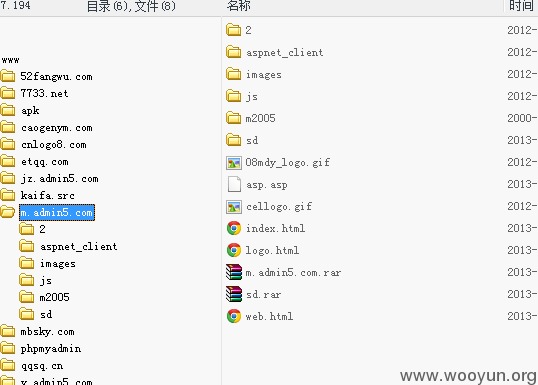The width and height of the screenshot is (538, 385).
Task: Select sd.rar archive file icon
Action: (234, 294)
